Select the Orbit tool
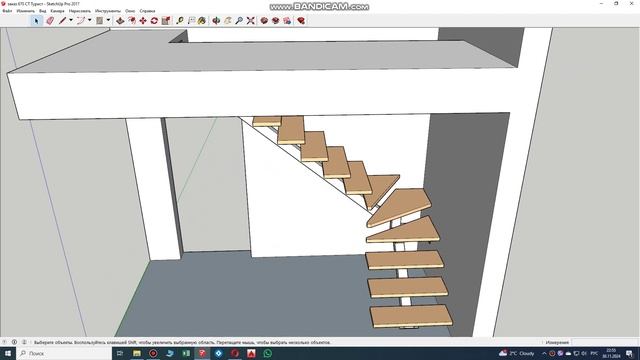The height and width of the screenshot is (360, 640). coord(216,20)
